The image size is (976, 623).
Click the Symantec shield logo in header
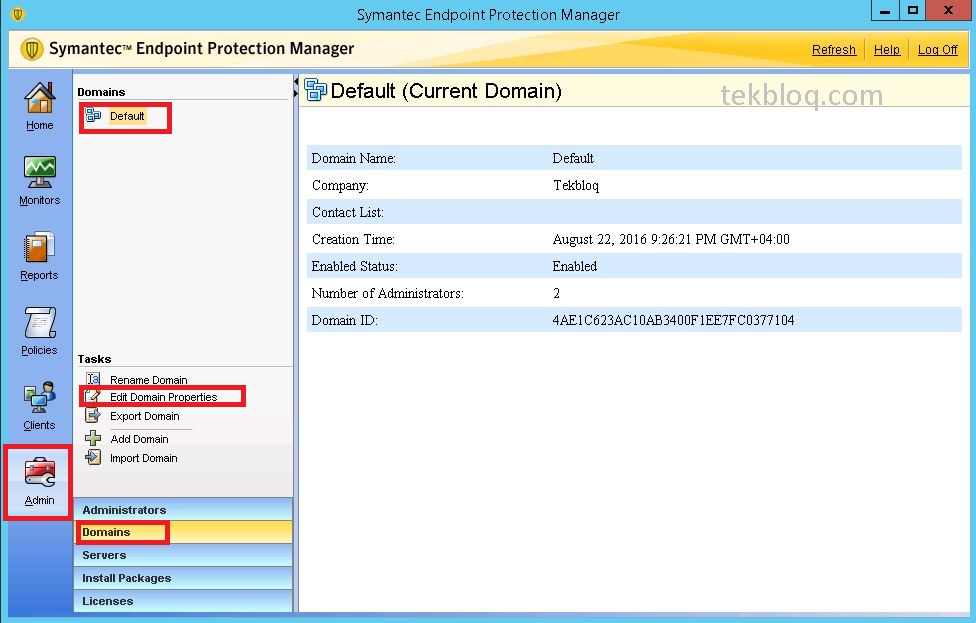click(x=32, y=49)
